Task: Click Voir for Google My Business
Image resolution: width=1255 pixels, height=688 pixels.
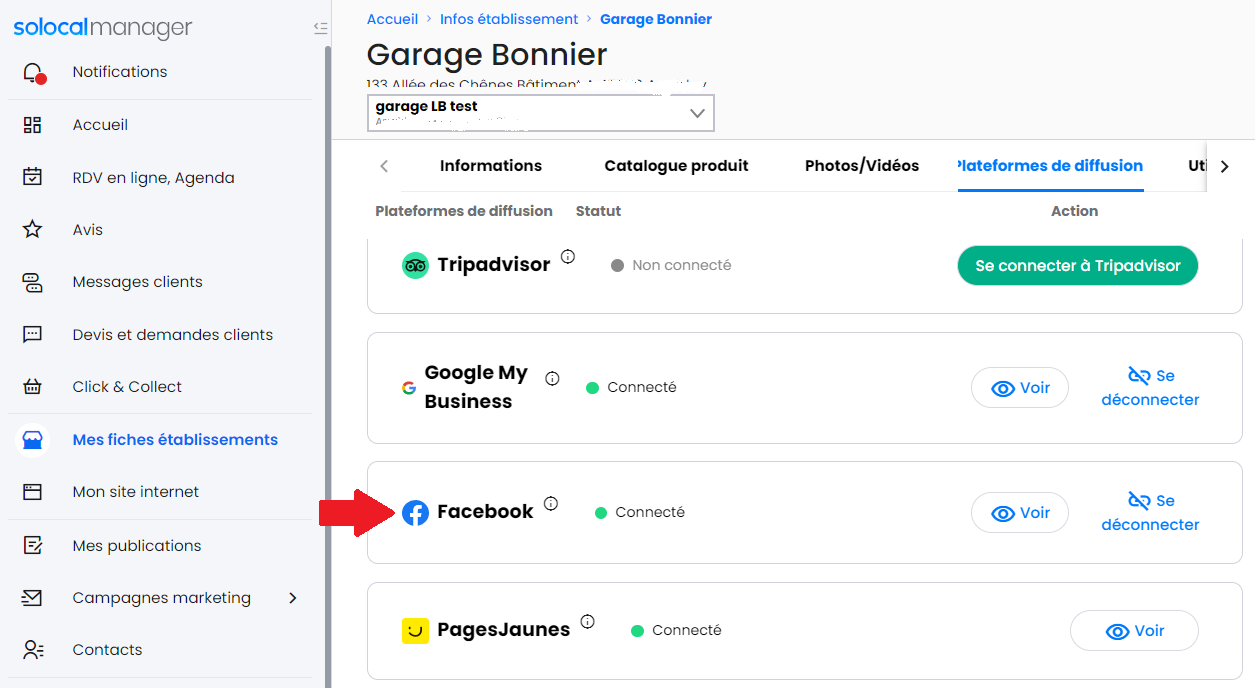Action: tap(1020, 388)
